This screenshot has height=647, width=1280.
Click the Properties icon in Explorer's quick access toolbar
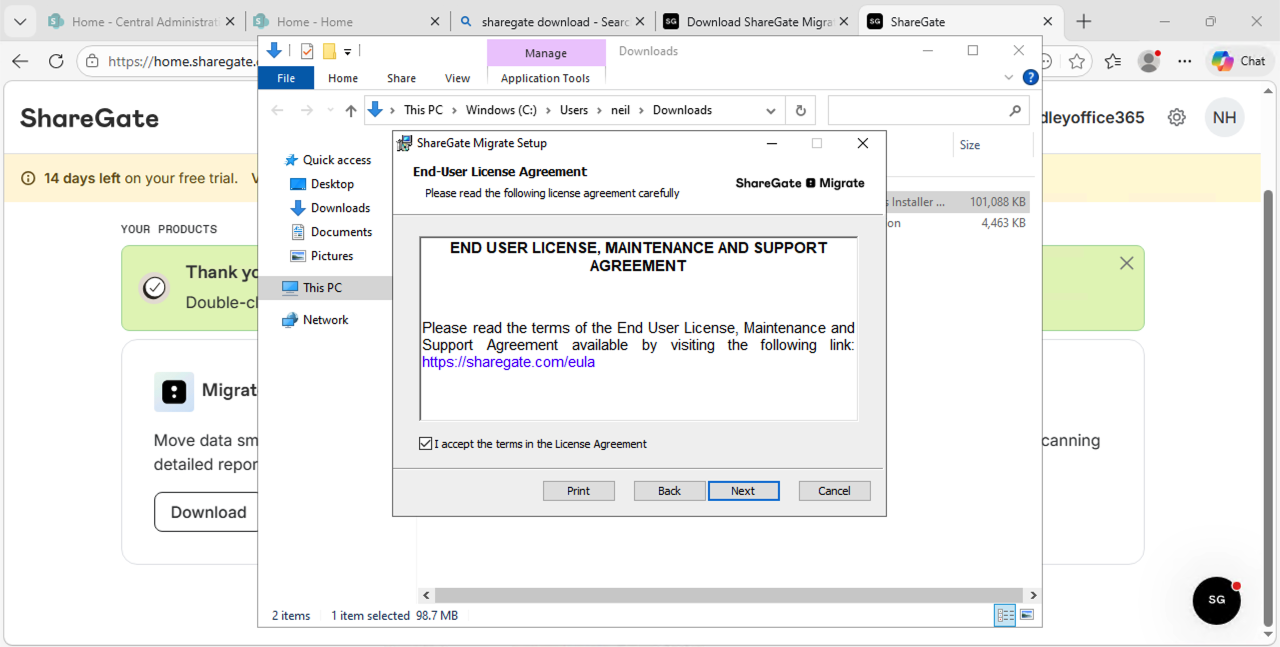tap(307, 51)
